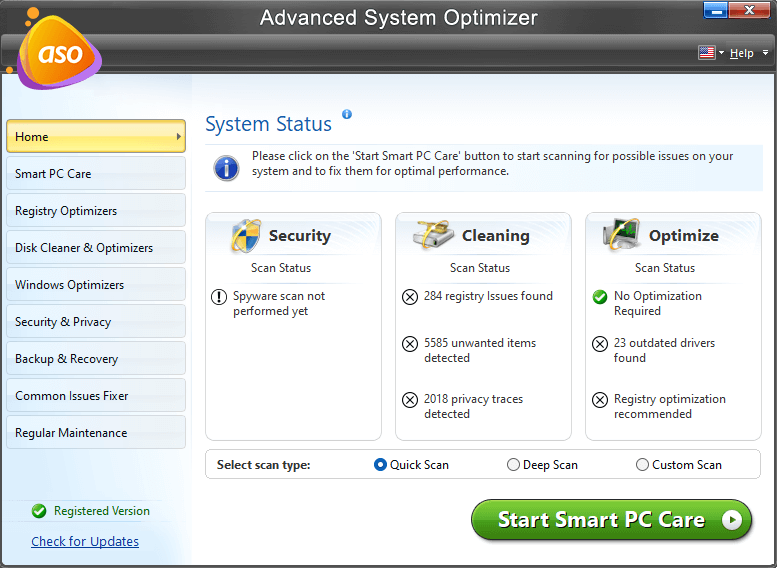Viewport: 777px width, 568px height.
Task: Click the small info icon beside System Status
Action: tap(347, 114)
